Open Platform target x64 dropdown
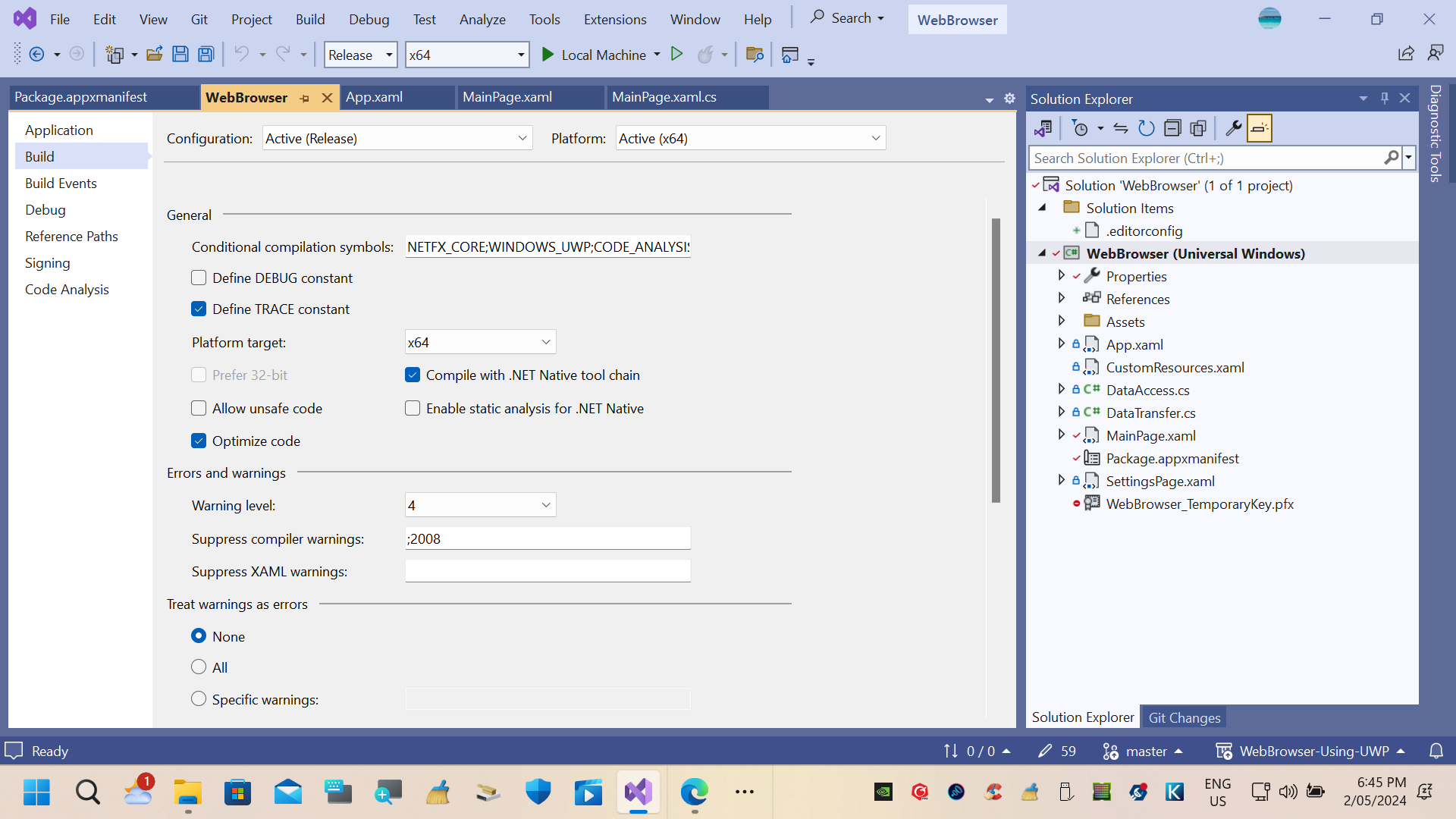 point(480,342)
